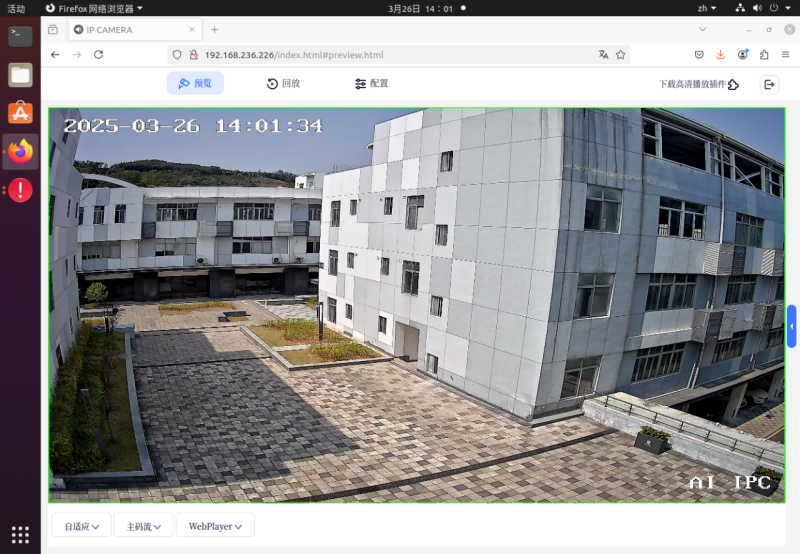This screenshot has width=800, height=554.
Task: Click the network status icon
Action: coord(740,8)
